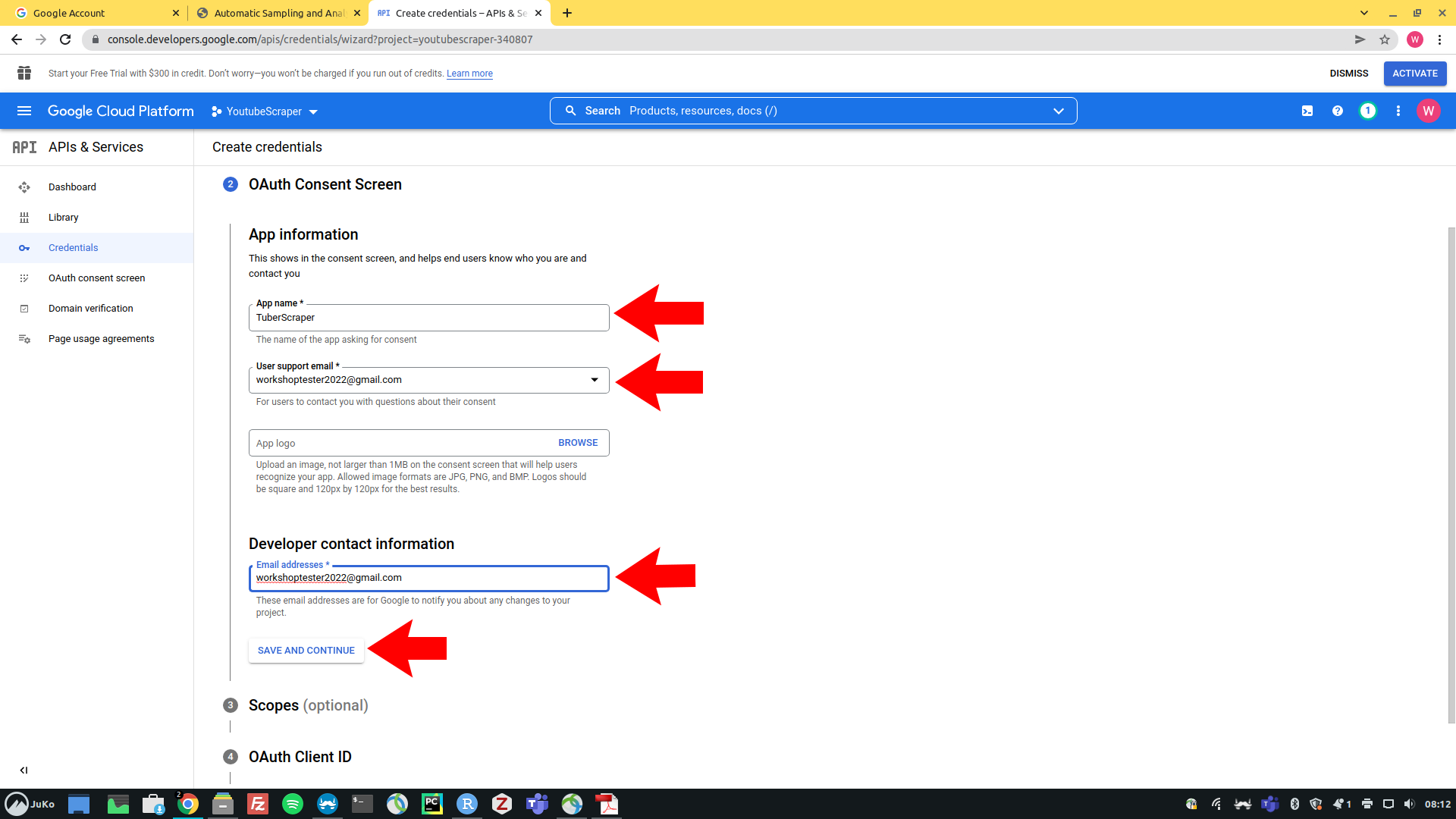The width and height of the screenshot is (1456, 819).
Task: Expand the search bar dropdown arrow
Action: (x=1059, y=111)
